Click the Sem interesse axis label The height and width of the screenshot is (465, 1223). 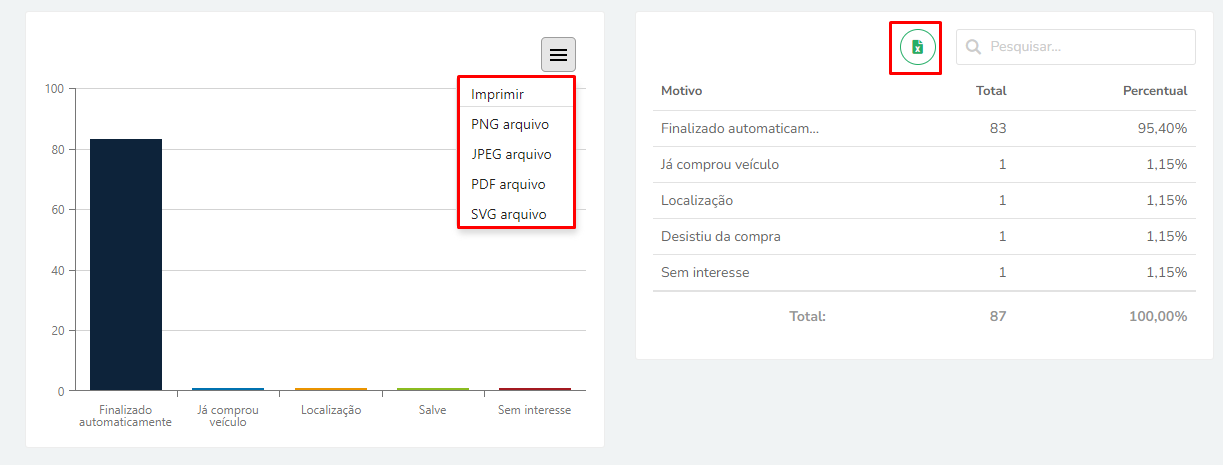click(534, 410)
